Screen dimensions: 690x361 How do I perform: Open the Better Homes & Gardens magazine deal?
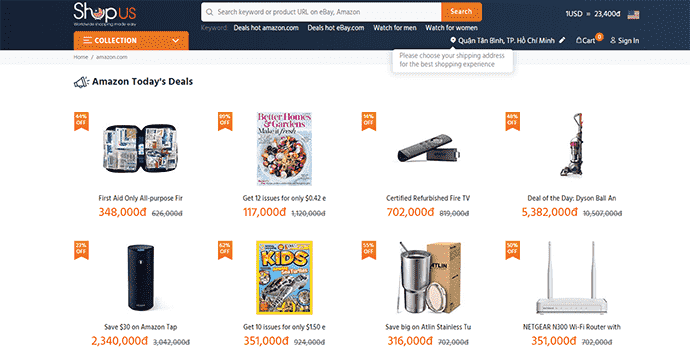(x=284, y=148)
